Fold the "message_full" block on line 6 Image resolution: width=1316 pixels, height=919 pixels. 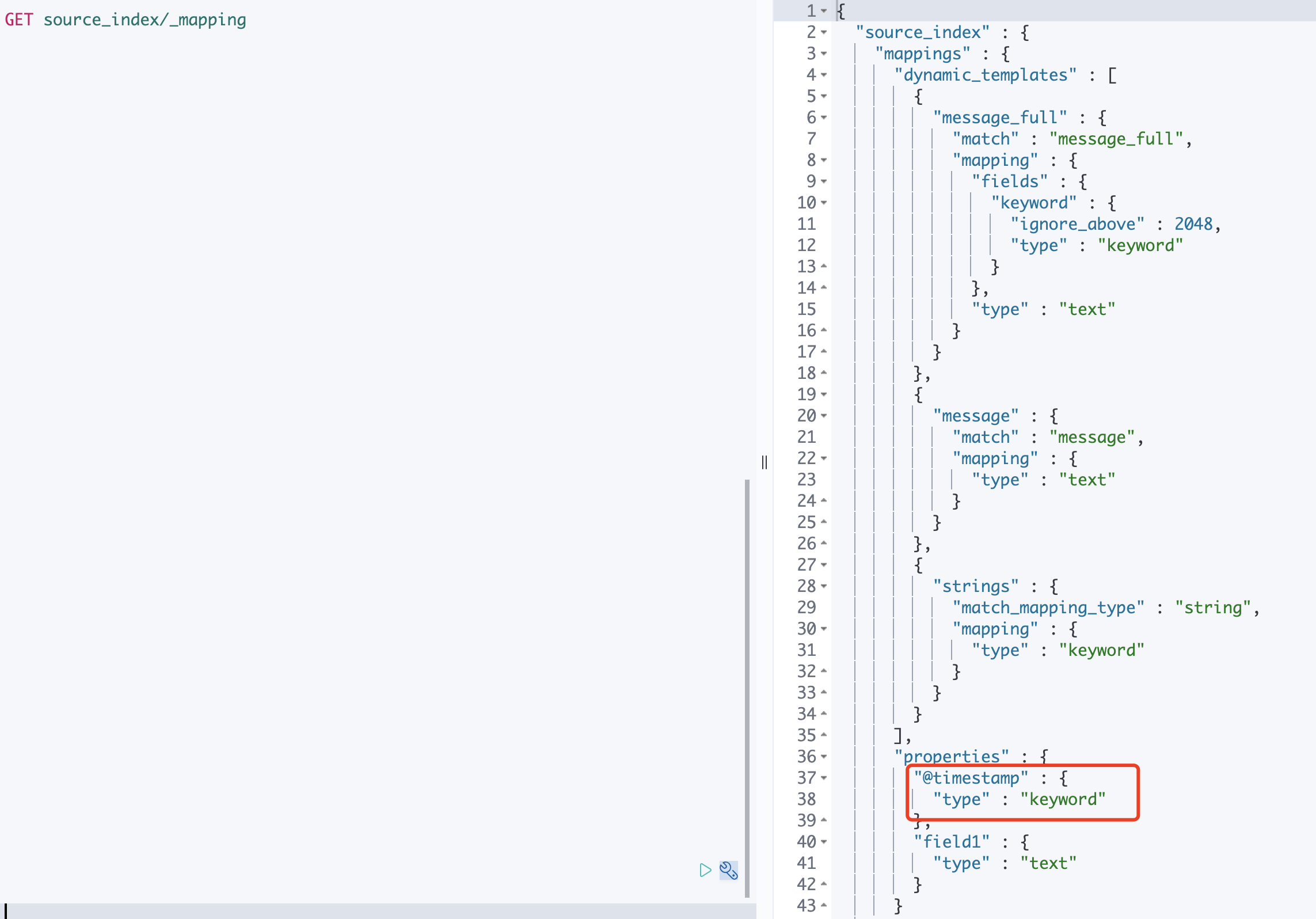point(824,117)
